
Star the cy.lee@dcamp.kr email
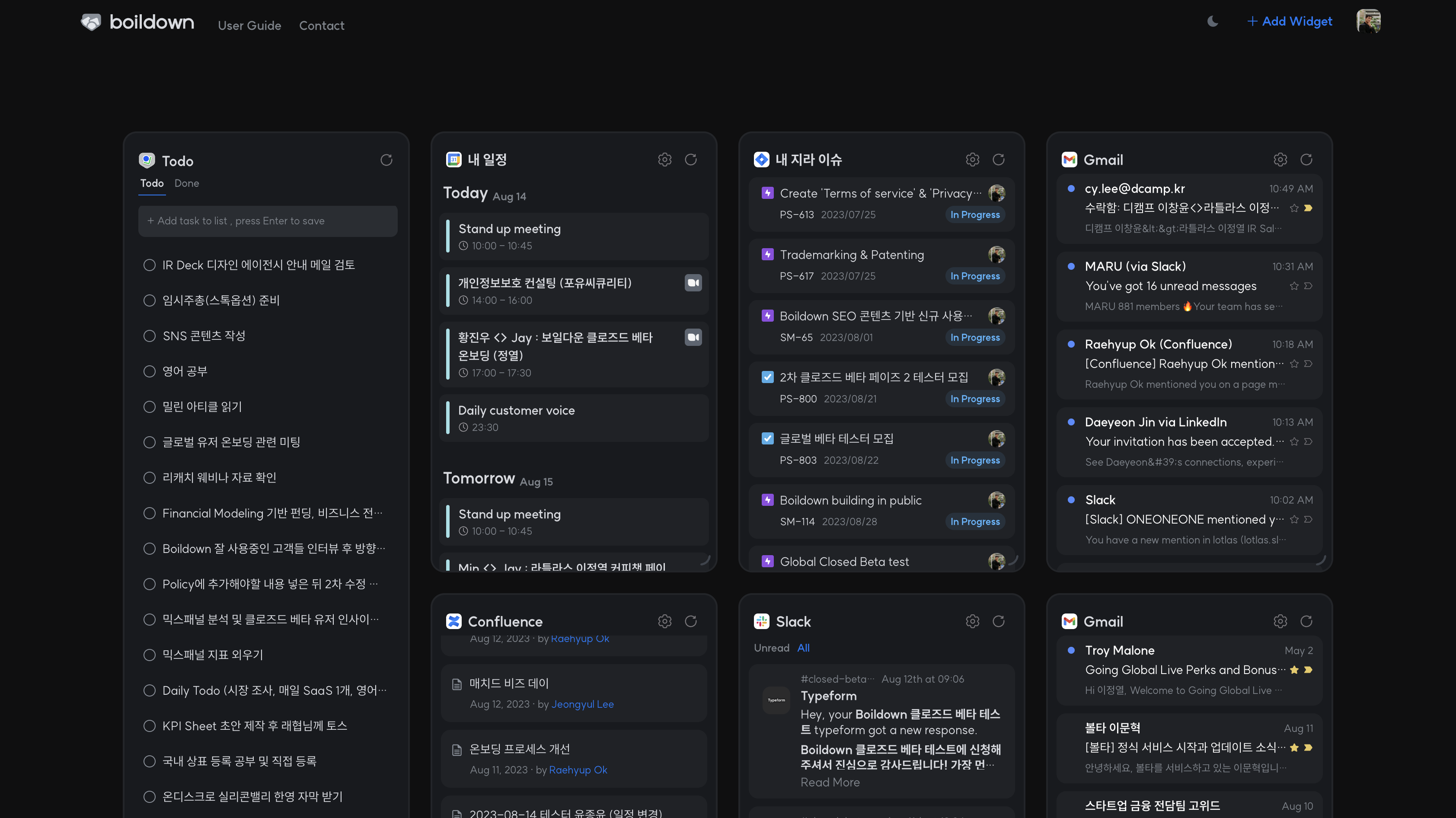click(1294, 208)
